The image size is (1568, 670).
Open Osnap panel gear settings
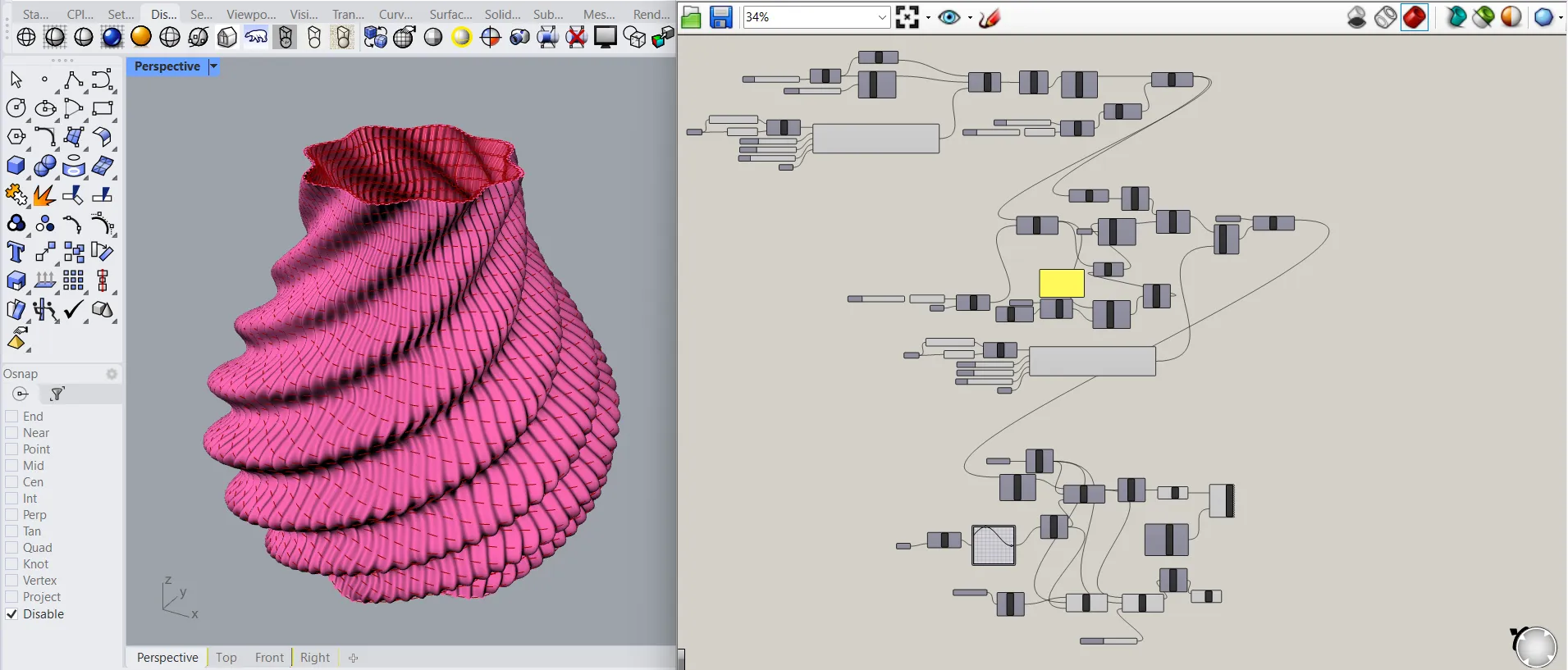(x=112, y=374)
